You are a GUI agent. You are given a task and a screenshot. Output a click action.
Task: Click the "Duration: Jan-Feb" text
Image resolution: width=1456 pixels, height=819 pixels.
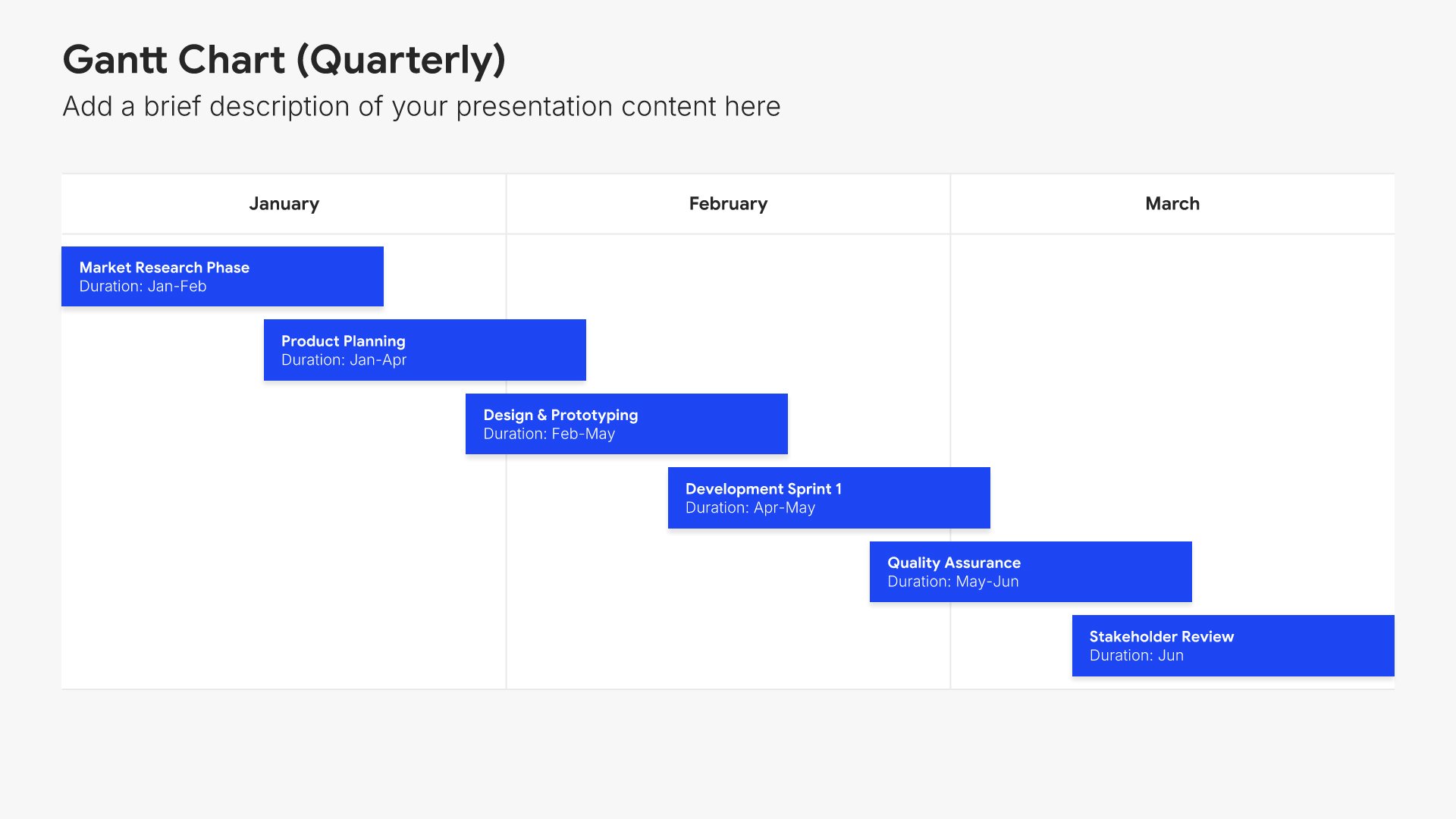tap(143, 287)
